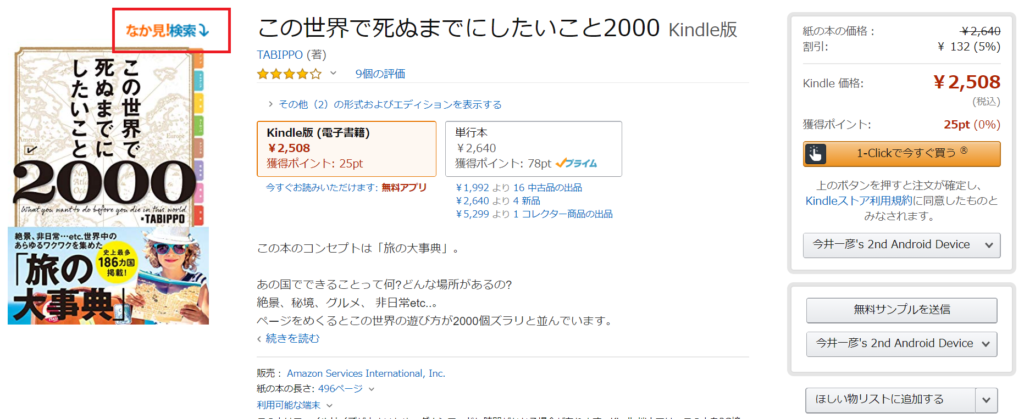Click ほしい物リストに追加する button

click(891, 399)
